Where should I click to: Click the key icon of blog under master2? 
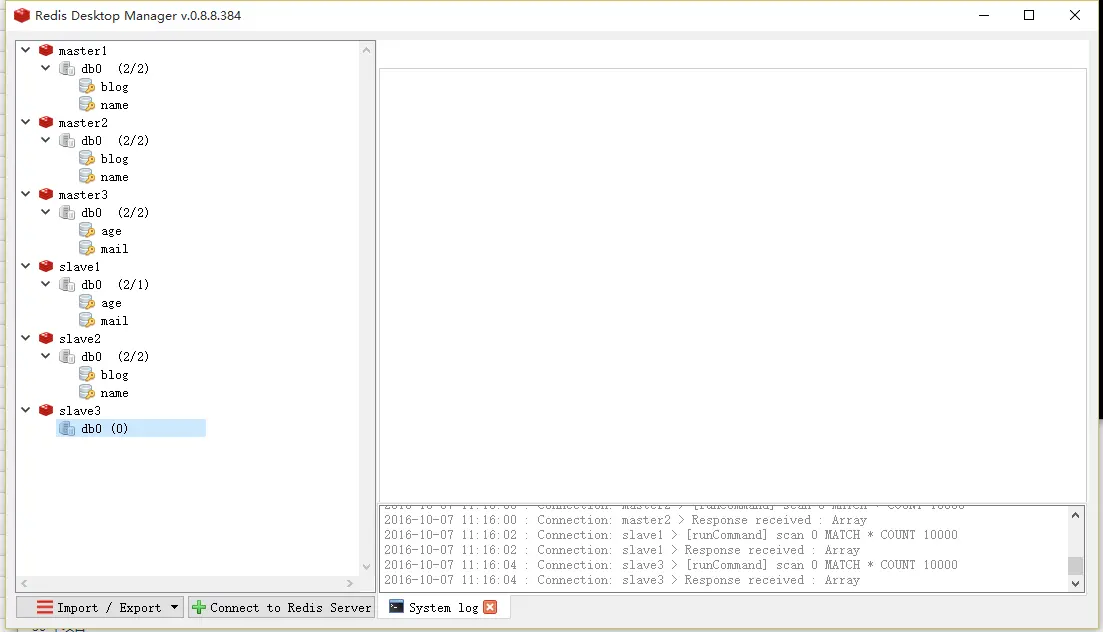(x=87, y=158)
